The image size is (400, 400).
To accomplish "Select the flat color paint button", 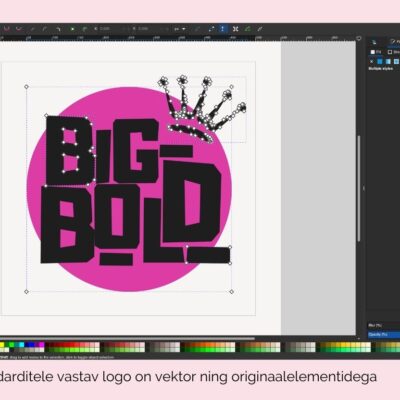I will 380,61.
